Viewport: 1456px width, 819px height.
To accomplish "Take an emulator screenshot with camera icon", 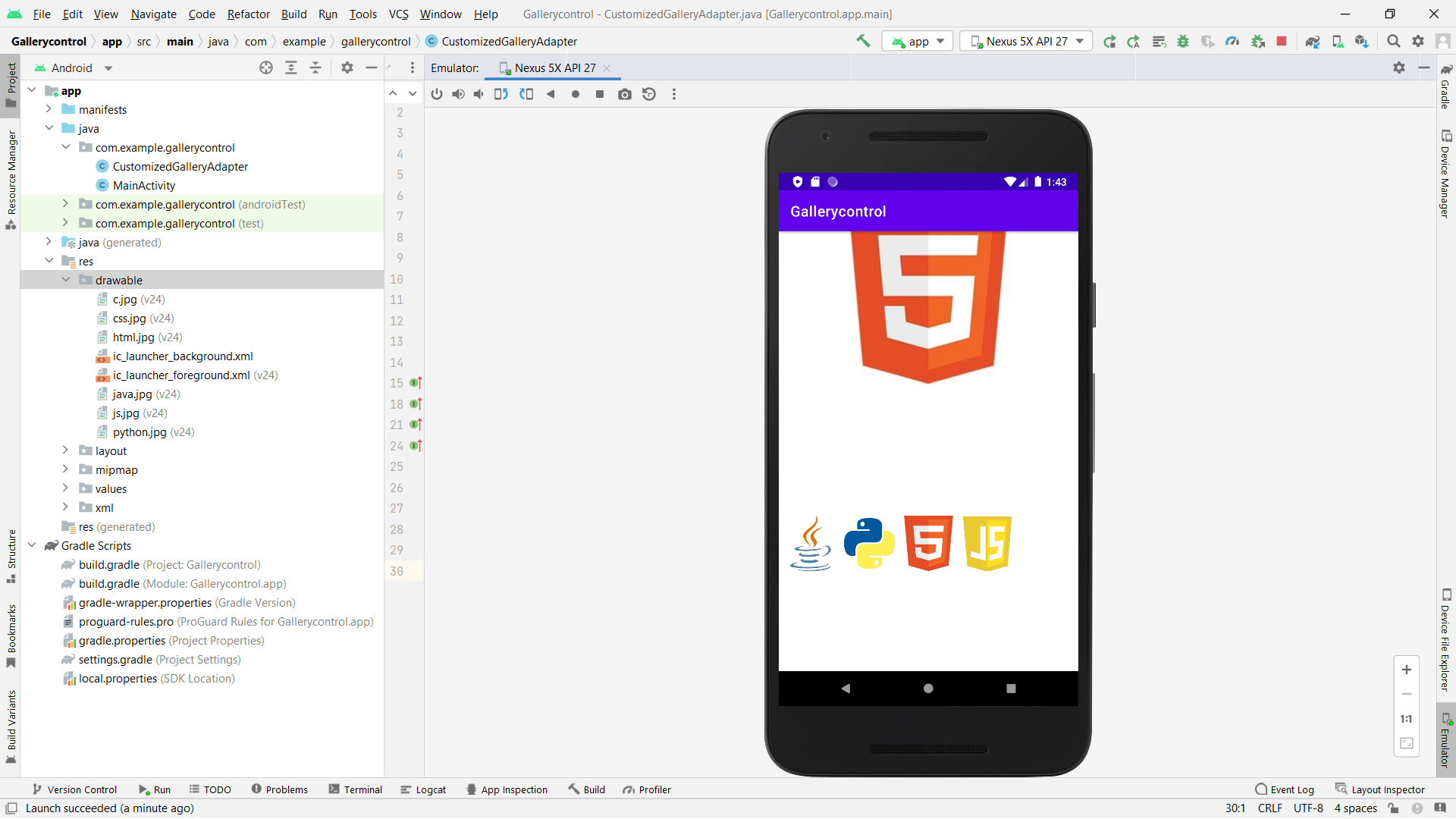I will point(624,94).
